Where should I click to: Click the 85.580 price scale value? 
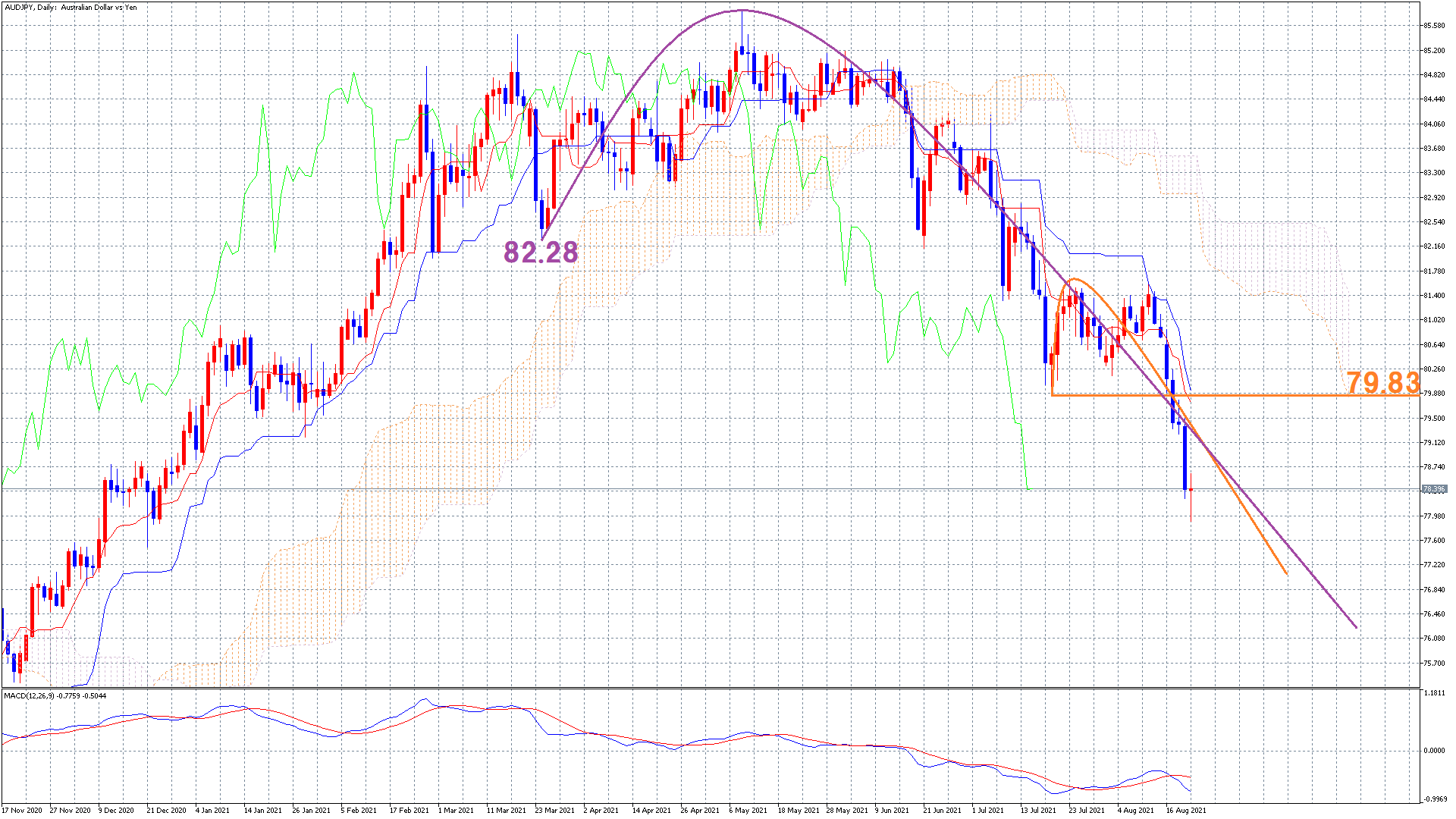click(x=1434, y=26)
